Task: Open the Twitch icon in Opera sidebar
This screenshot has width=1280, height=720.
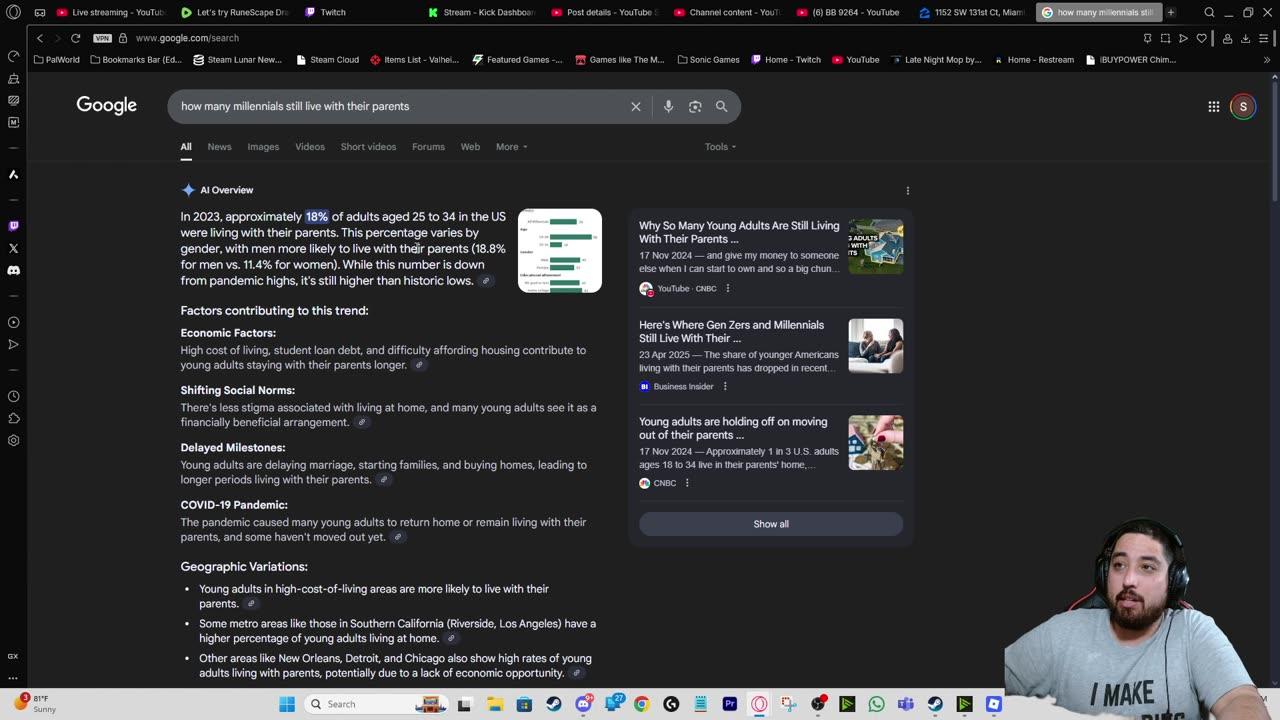Action: click(x=13, y=226)
